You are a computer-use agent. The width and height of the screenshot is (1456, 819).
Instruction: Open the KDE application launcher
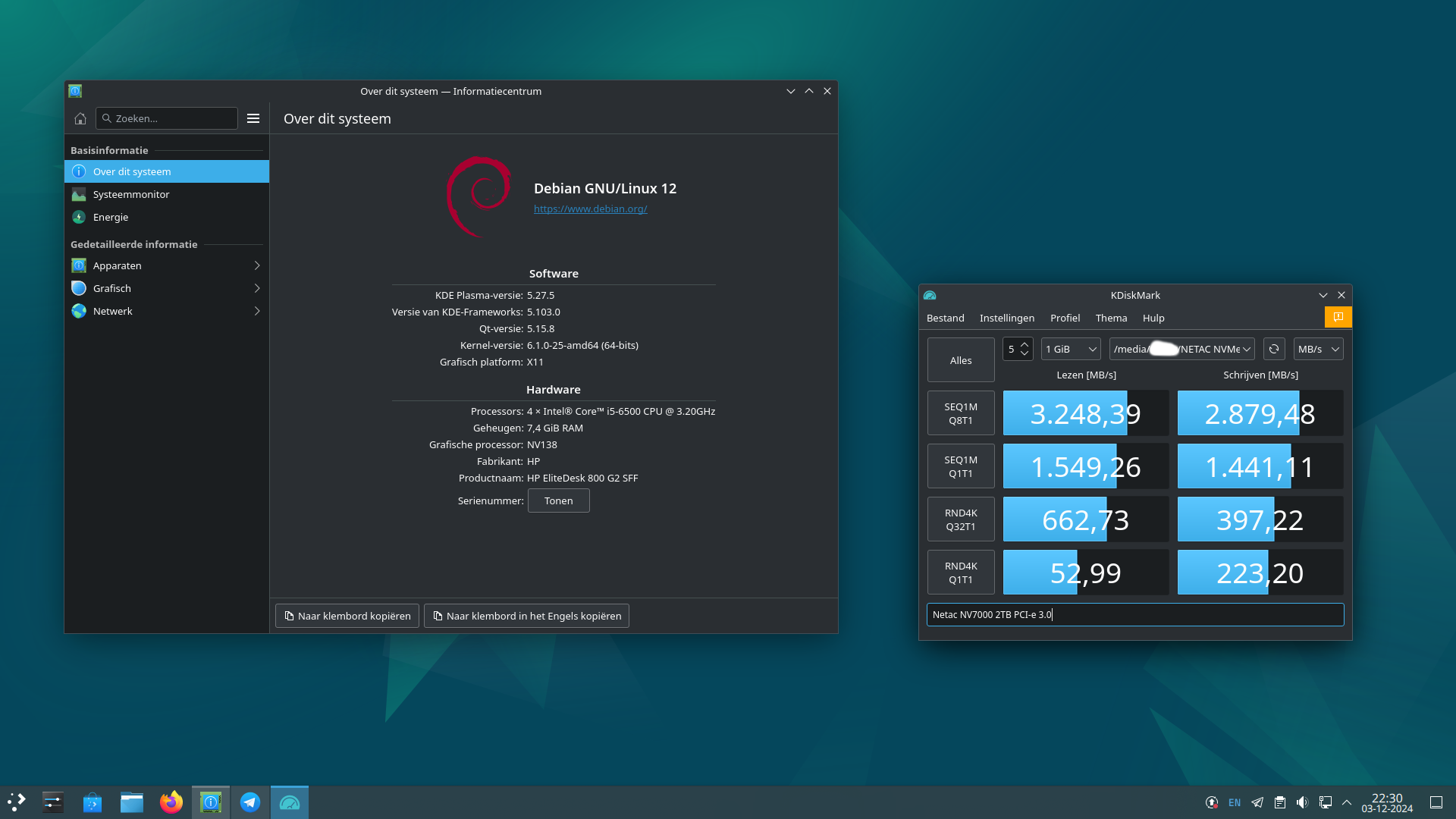17,802
